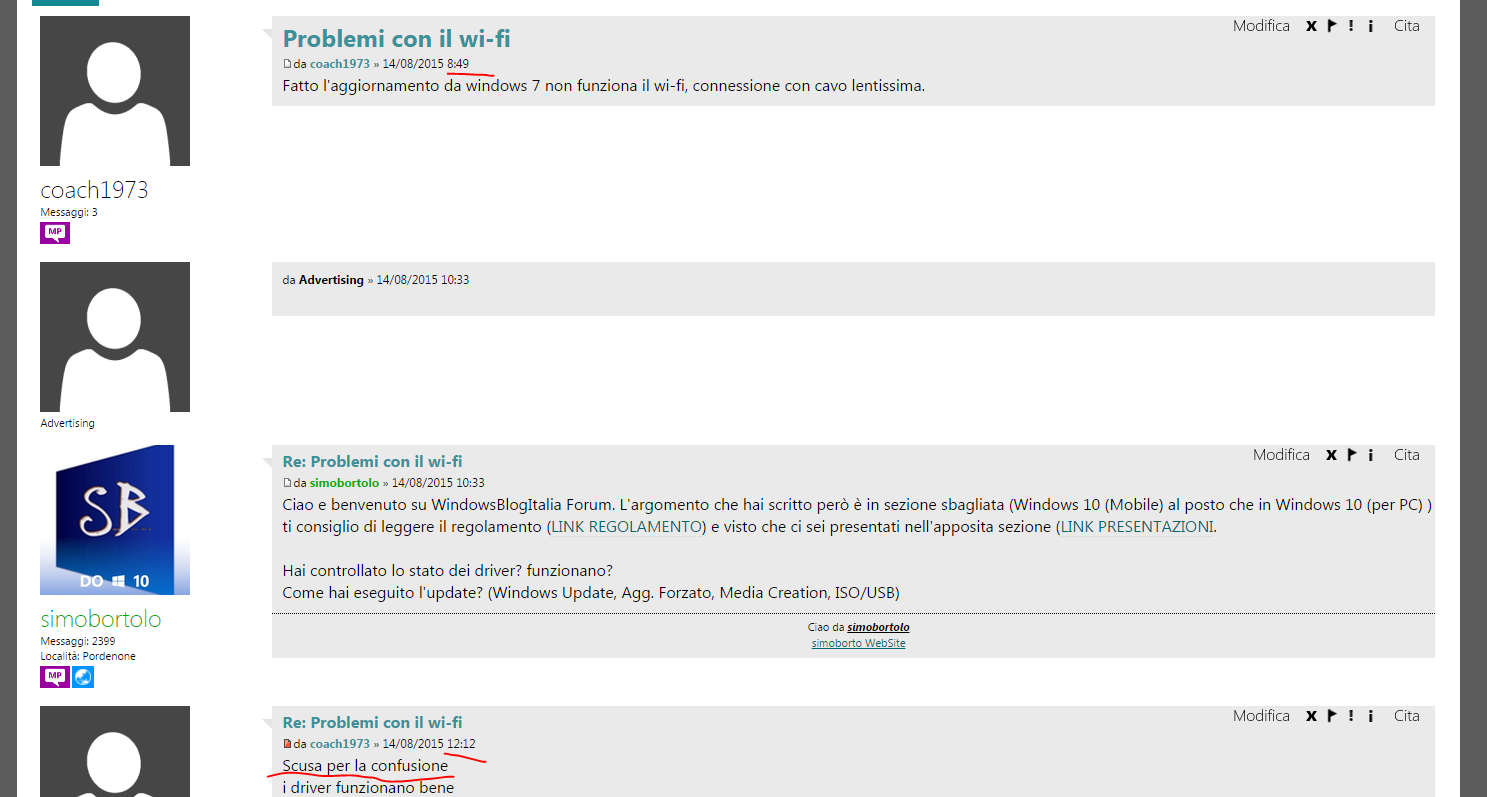Report the first post using its flag icon
Image resolution: width=1487 pixels, height=797 pixels.
coord(1332,26)
